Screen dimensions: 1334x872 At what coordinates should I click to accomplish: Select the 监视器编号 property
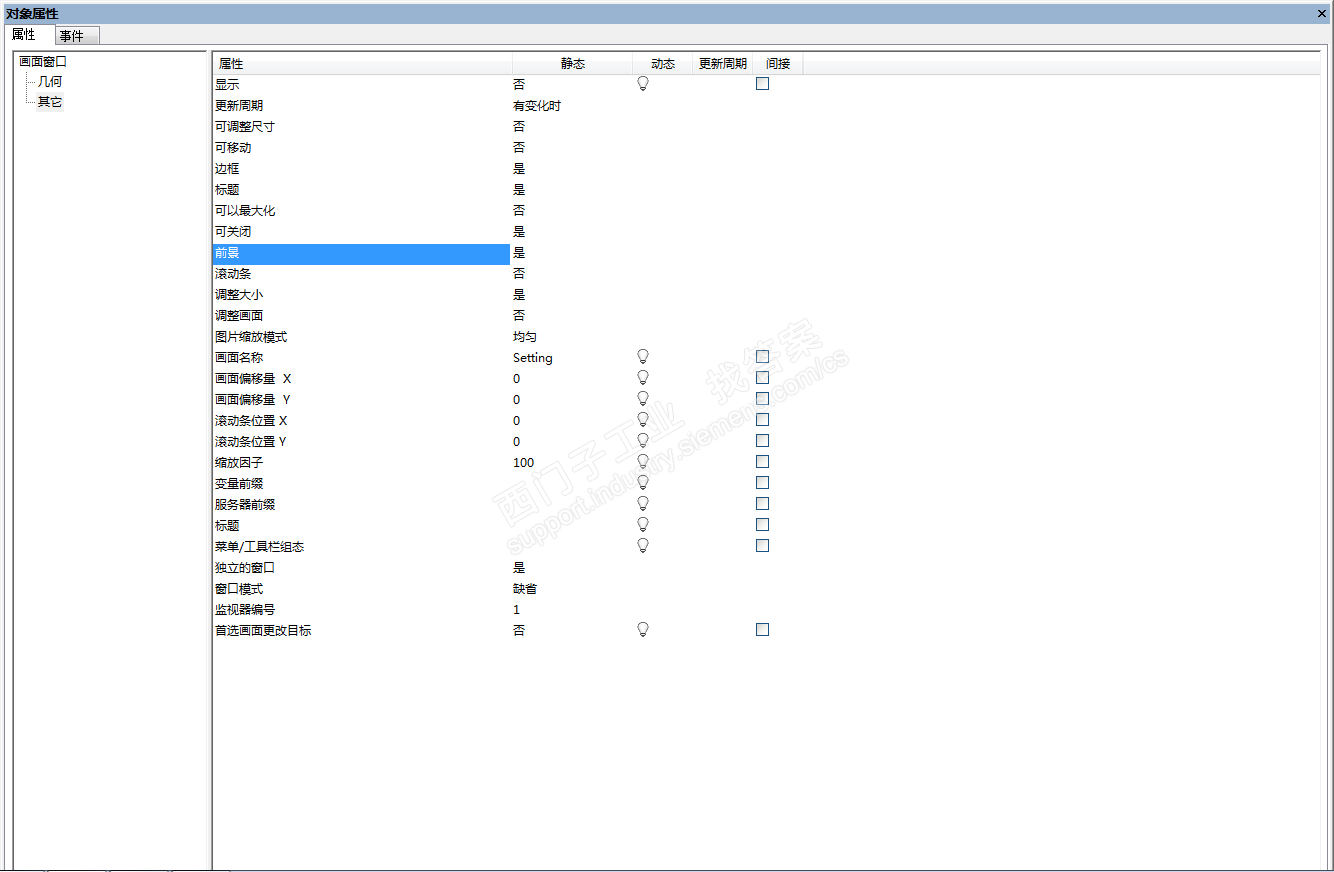click(245, 610)
